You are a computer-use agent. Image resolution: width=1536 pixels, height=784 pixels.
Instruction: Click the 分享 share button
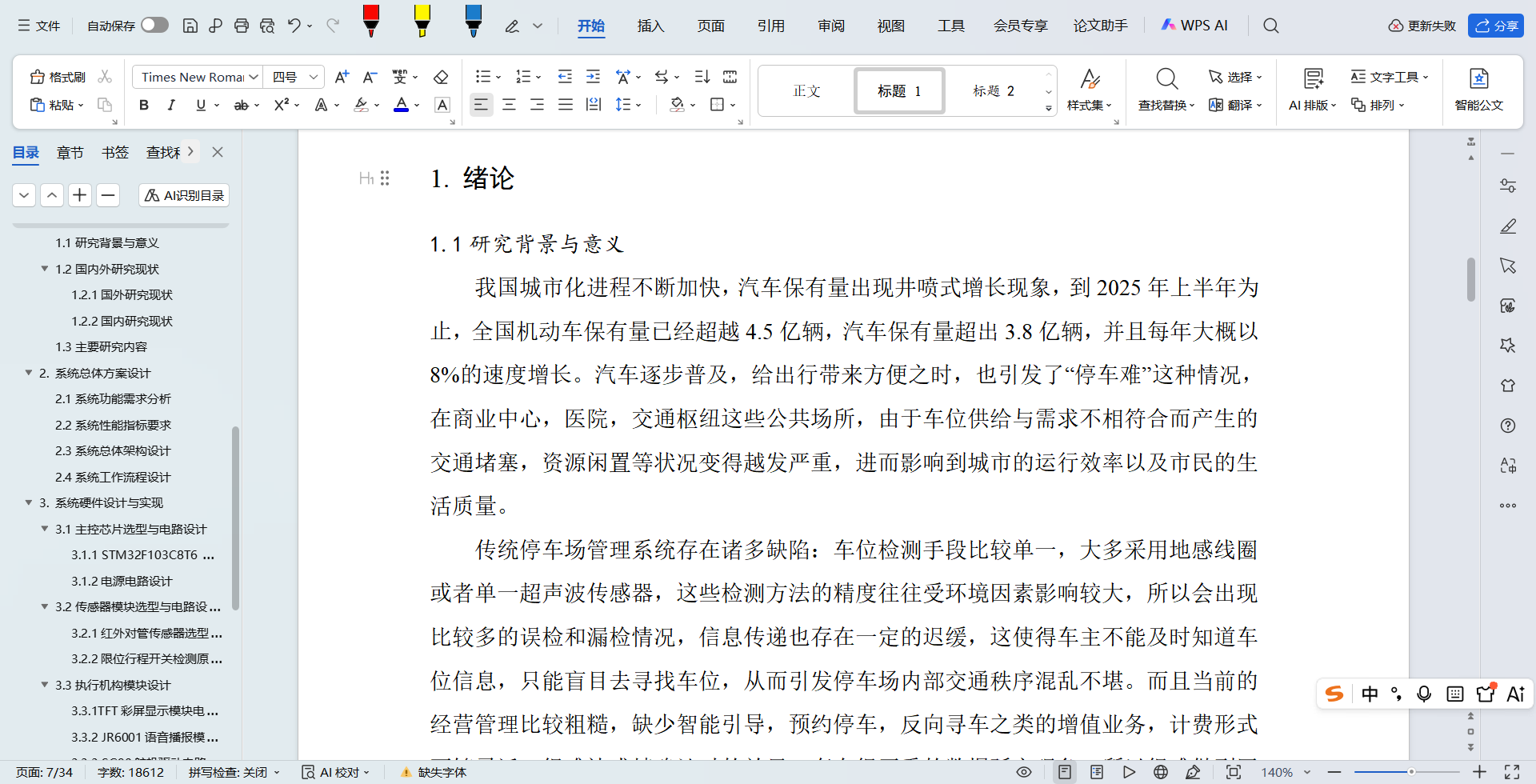tap(1496, 26)
